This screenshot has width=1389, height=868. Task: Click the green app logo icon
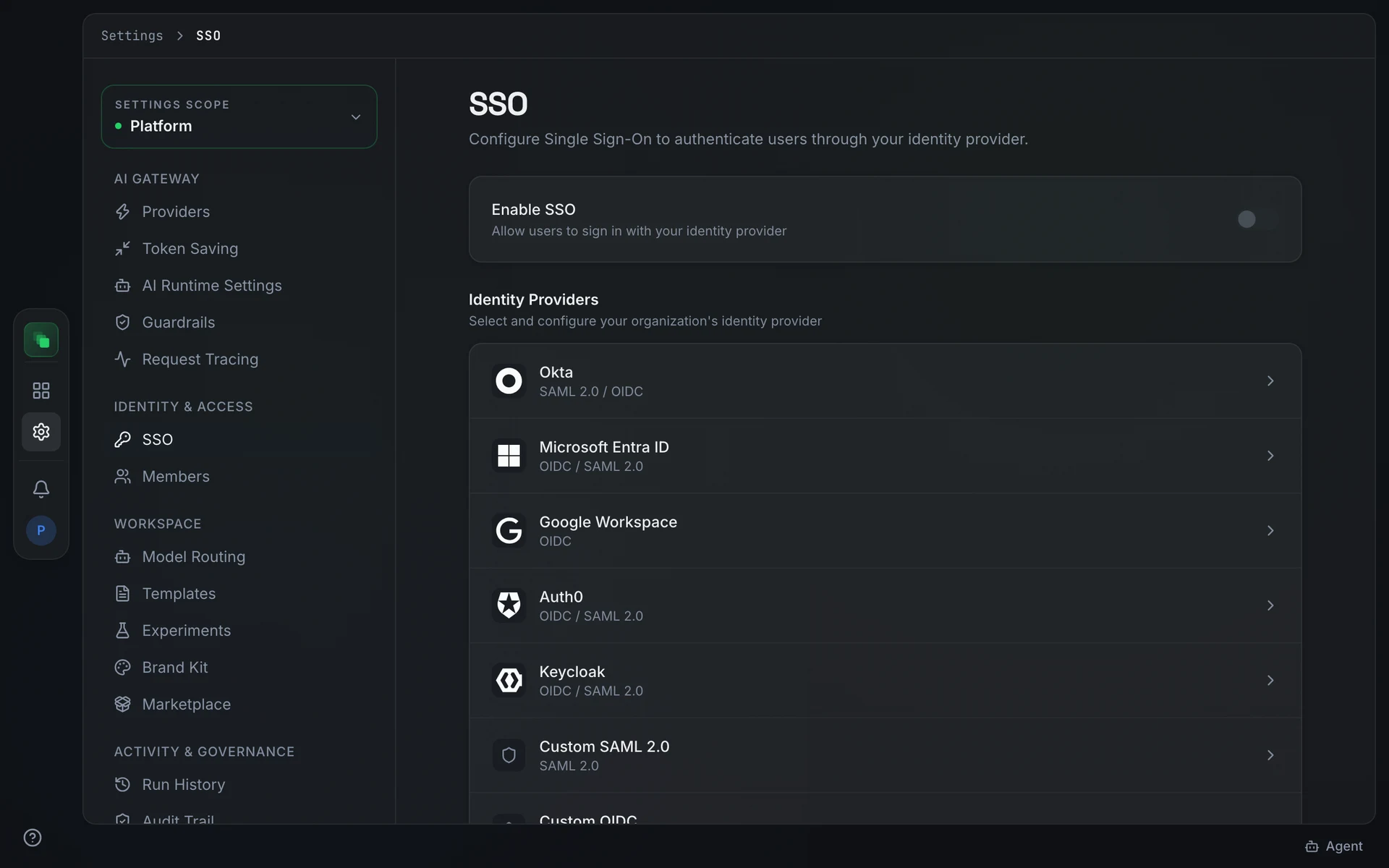(x=41, y=340)
